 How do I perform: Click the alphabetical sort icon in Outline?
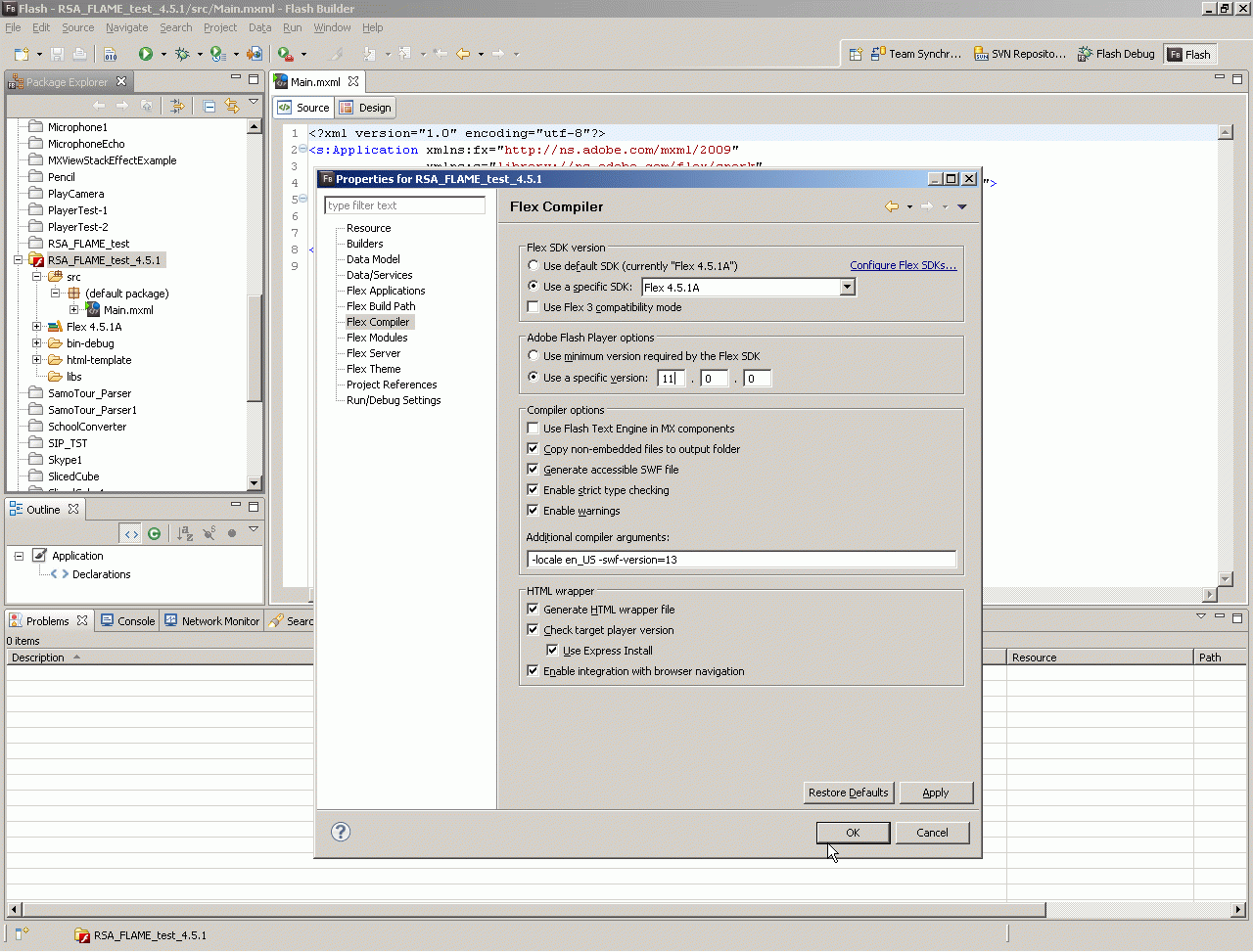pyautogui.click(x=184, y=533)
